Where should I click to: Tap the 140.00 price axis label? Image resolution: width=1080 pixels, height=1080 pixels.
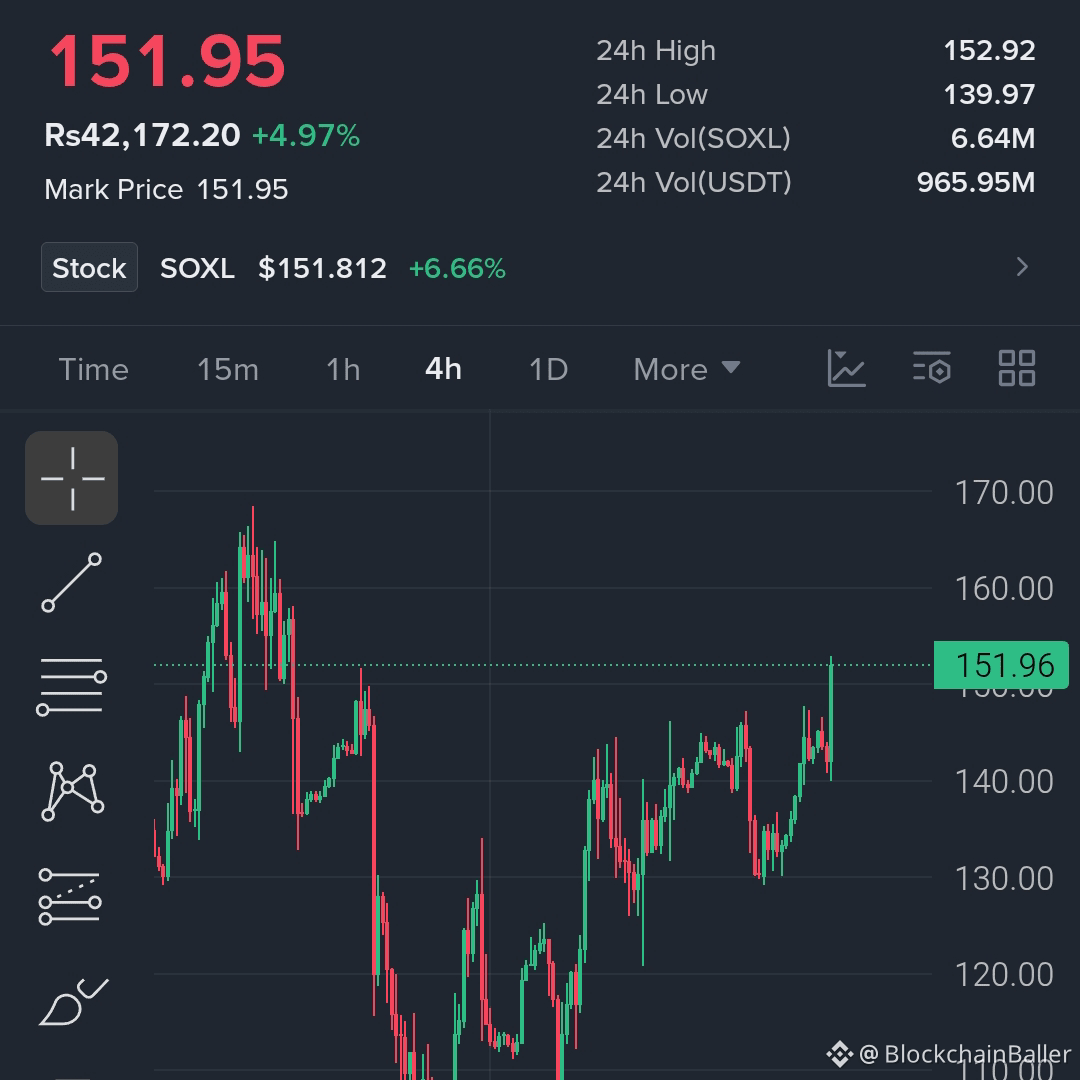(x=1004, y=782)
